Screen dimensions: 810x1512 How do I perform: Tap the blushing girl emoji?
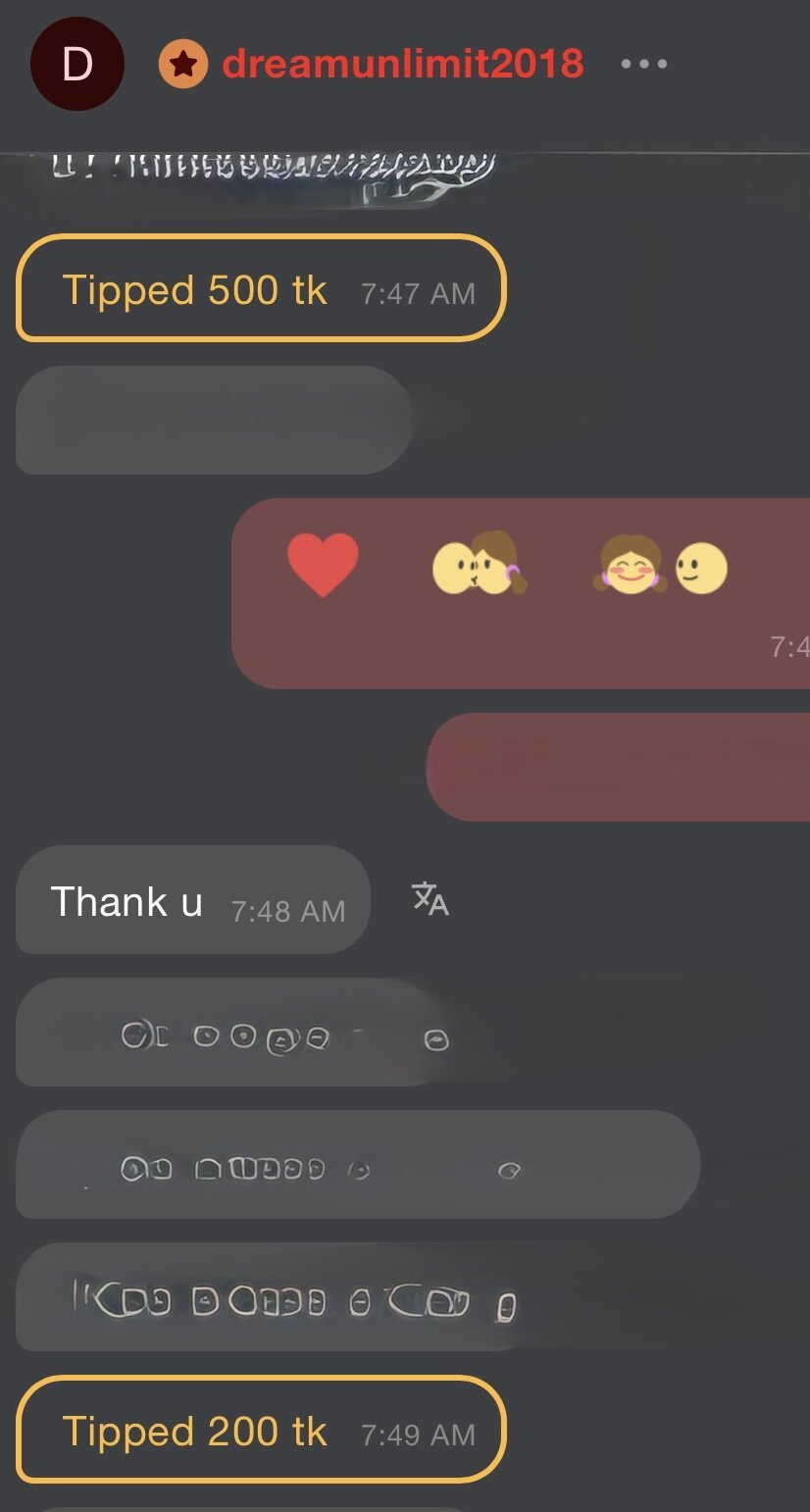coord(630,565)
